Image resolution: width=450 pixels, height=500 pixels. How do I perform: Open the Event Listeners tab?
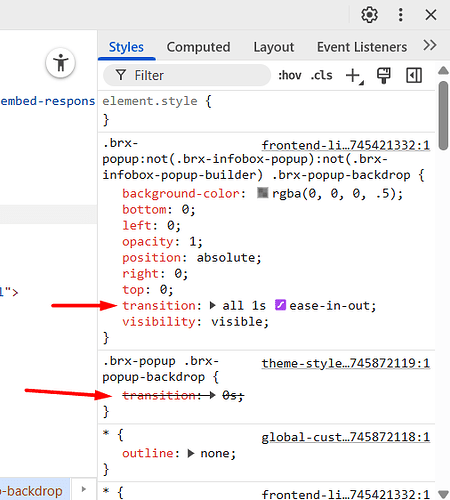362,47
